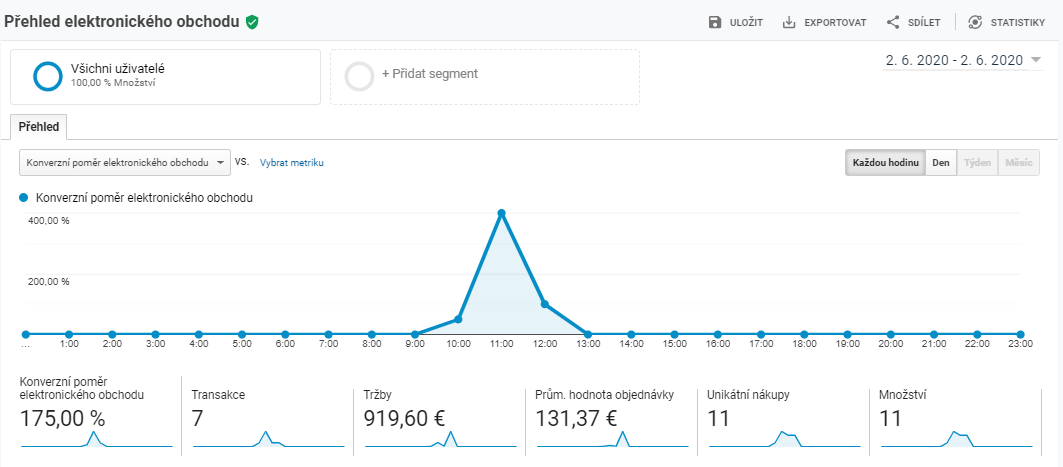Click the Unikátní nákupy metric label

(x=748, y=394)
